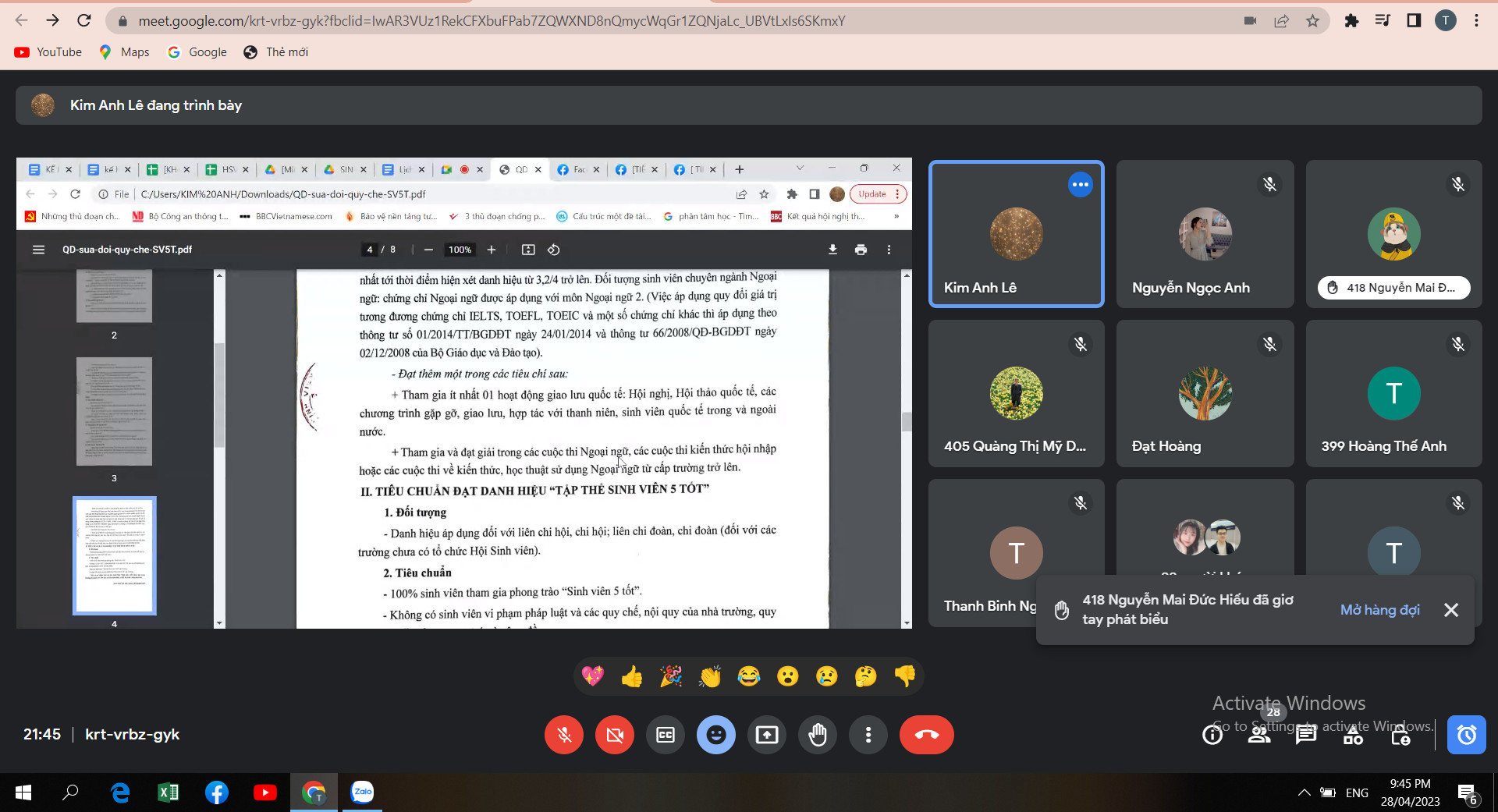Click the shared PDF vertical scrollbar thumb
Image resolution: width=1498 pixels, height=812 pixels.
pyautogui.click(x=906, y=422)
